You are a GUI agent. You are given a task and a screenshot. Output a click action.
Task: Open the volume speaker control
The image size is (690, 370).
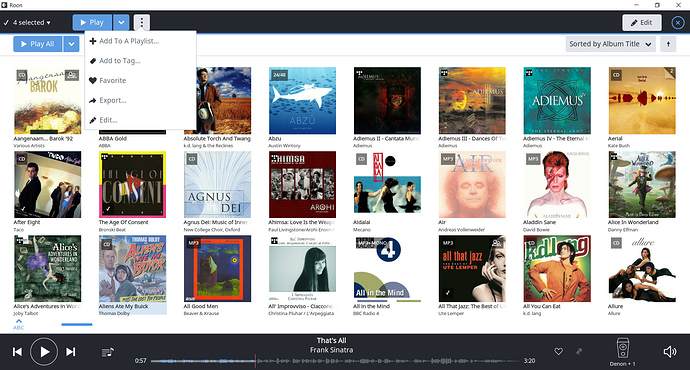pyautogui.click(x=670, y=351)
